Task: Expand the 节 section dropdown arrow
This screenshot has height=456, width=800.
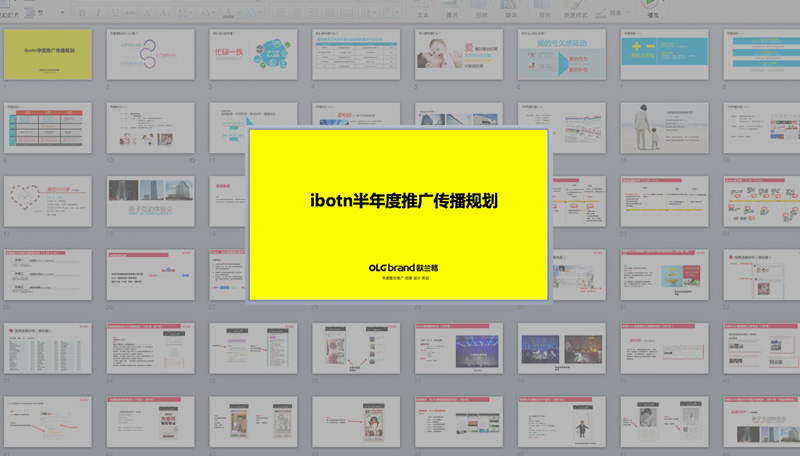Action: point(62,13)
